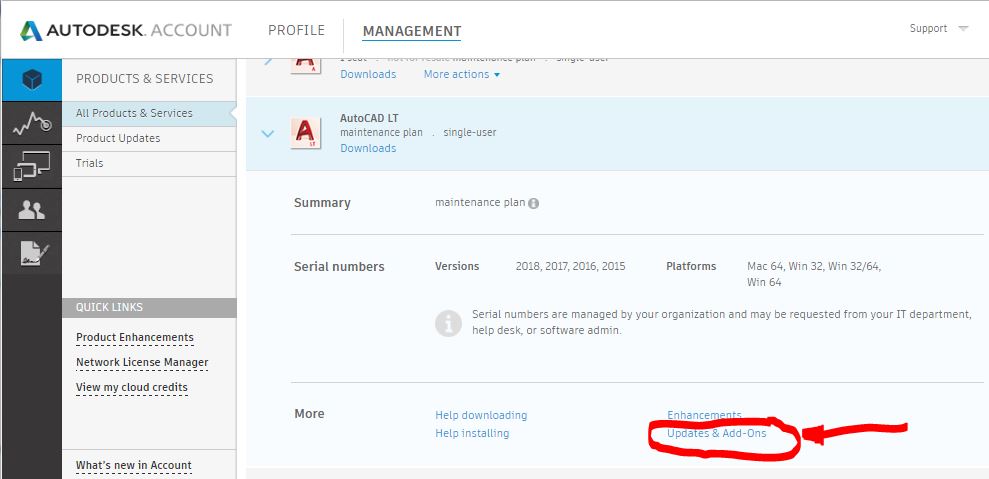The image size is (989, 479).
Task: Click the Autodesk Account logo
Action: pos(126,30)
